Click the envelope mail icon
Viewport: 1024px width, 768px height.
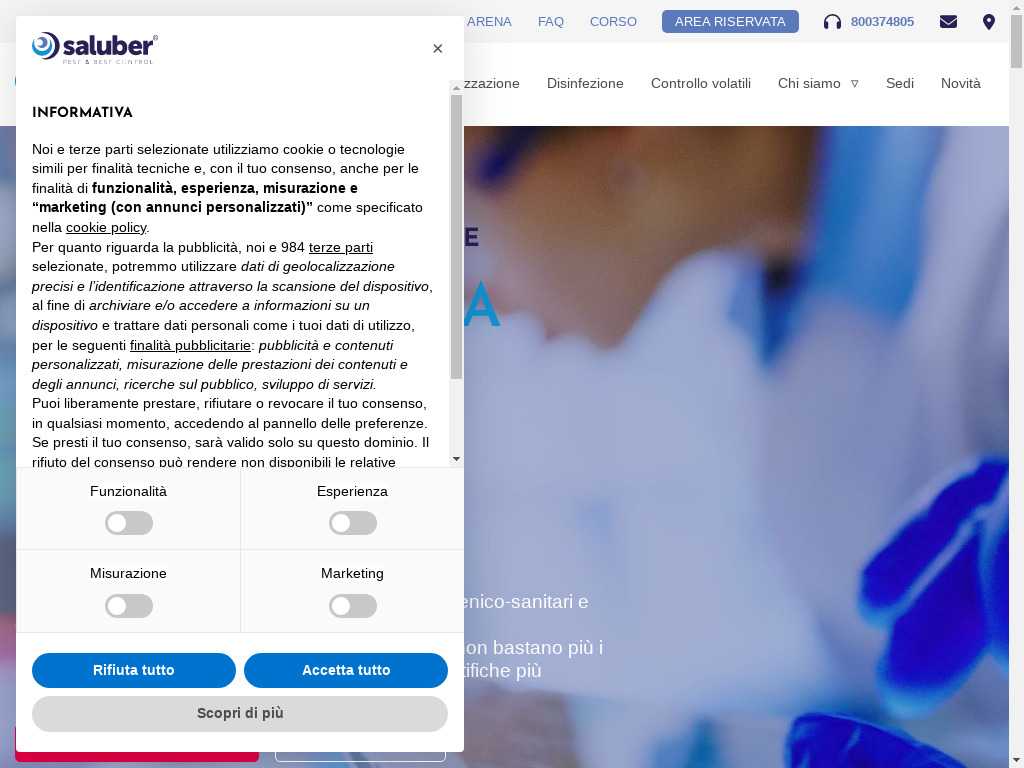click(x=948, y=22)
